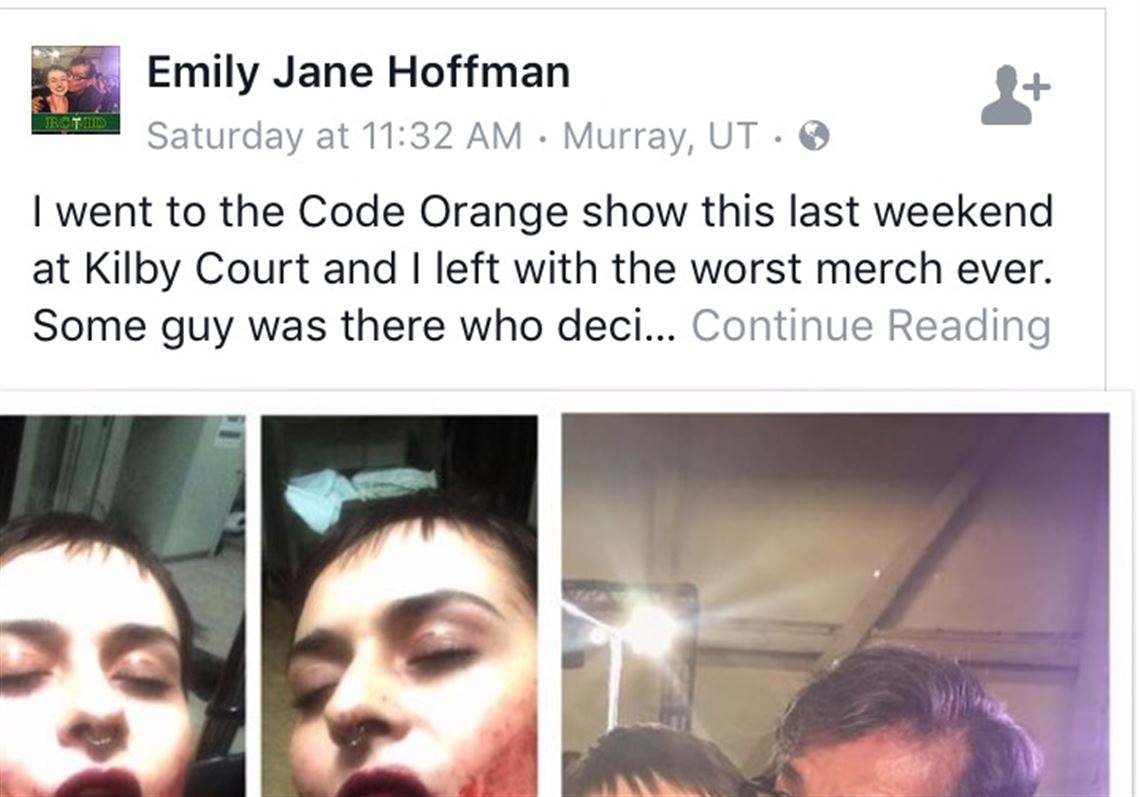The width and height of the screenshot is (1140, 797).
Task: Open the middle selfie photo with towel
Action: click(399, 606)
